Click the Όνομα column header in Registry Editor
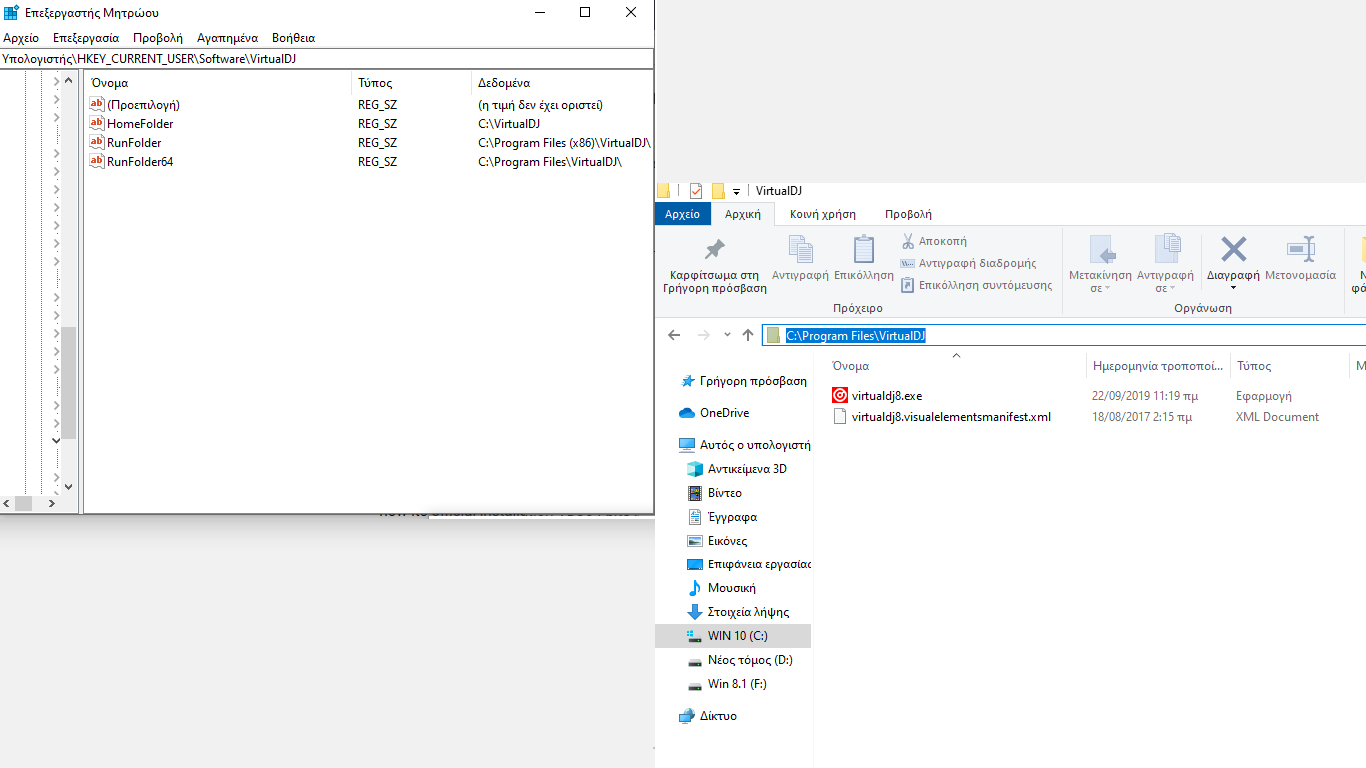 [x=218, y=83]
